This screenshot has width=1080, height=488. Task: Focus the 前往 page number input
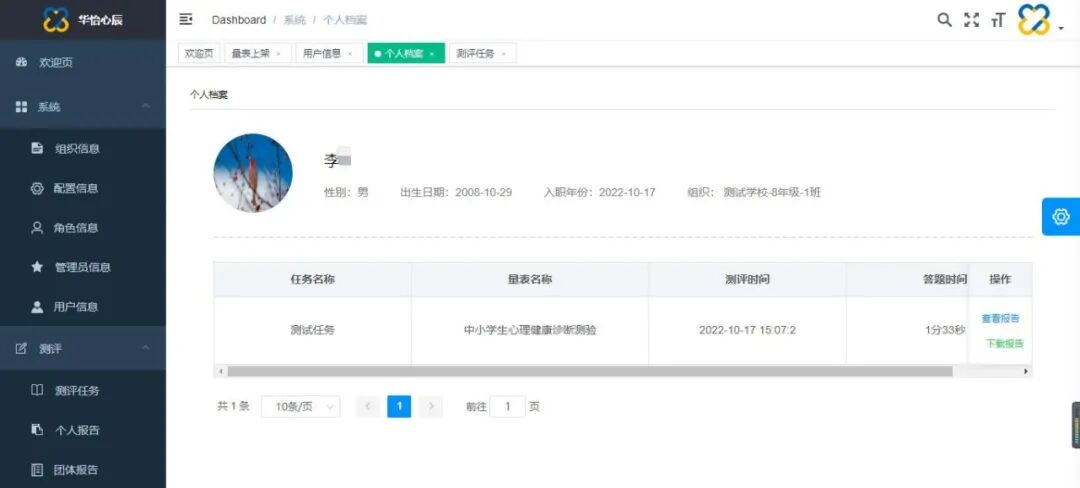coord(508,407)
